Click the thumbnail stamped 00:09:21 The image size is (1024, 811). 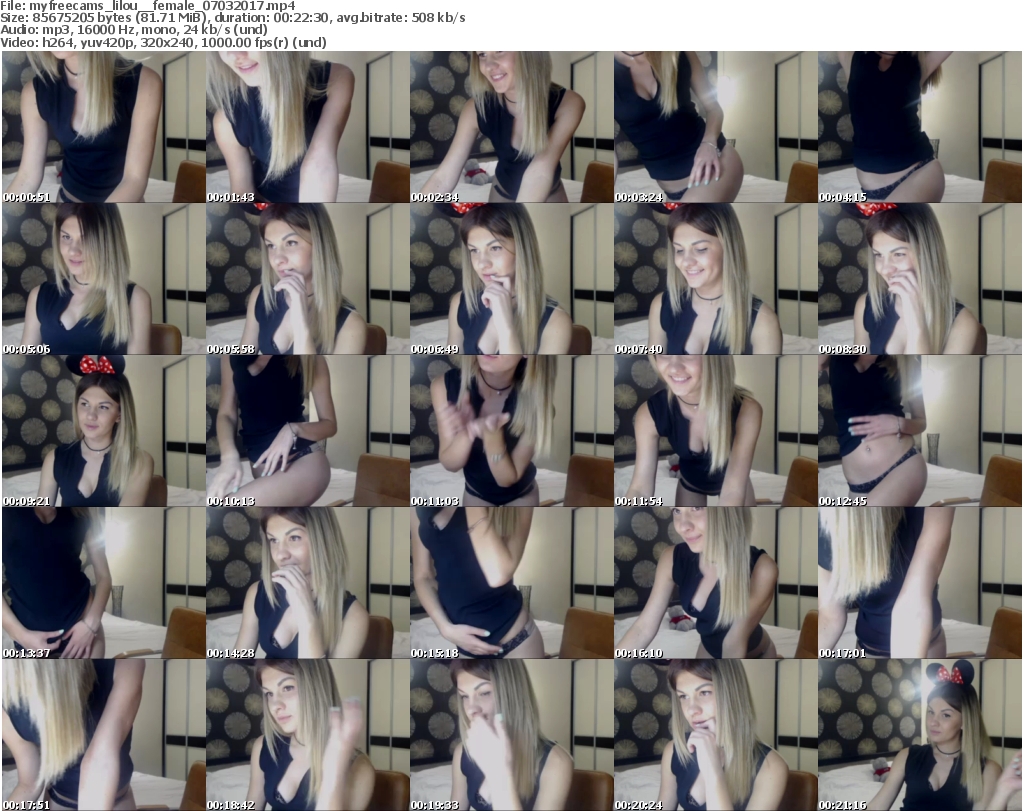pyautogui.click(x=104, y=431)
